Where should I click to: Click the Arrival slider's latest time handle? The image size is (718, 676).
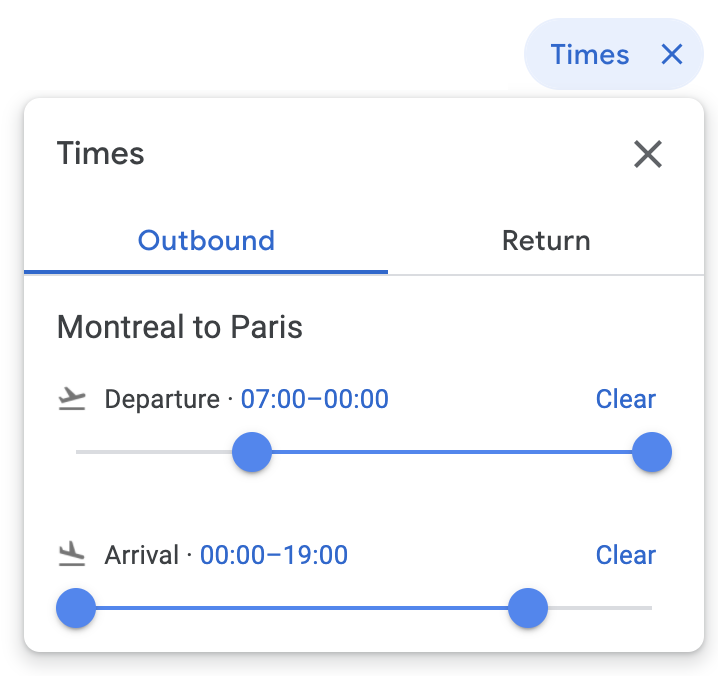click(x=528, y=608)
